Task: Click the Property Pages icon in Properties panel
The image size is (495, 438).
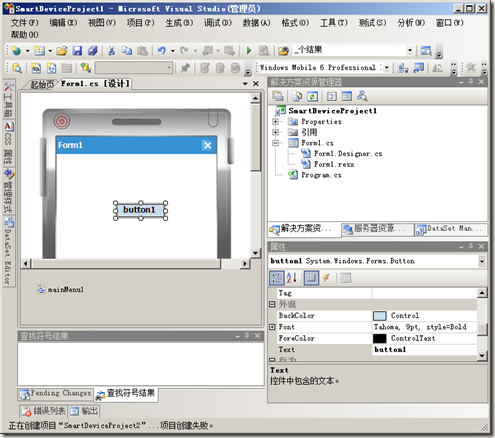Action: [x=346, y=278]
